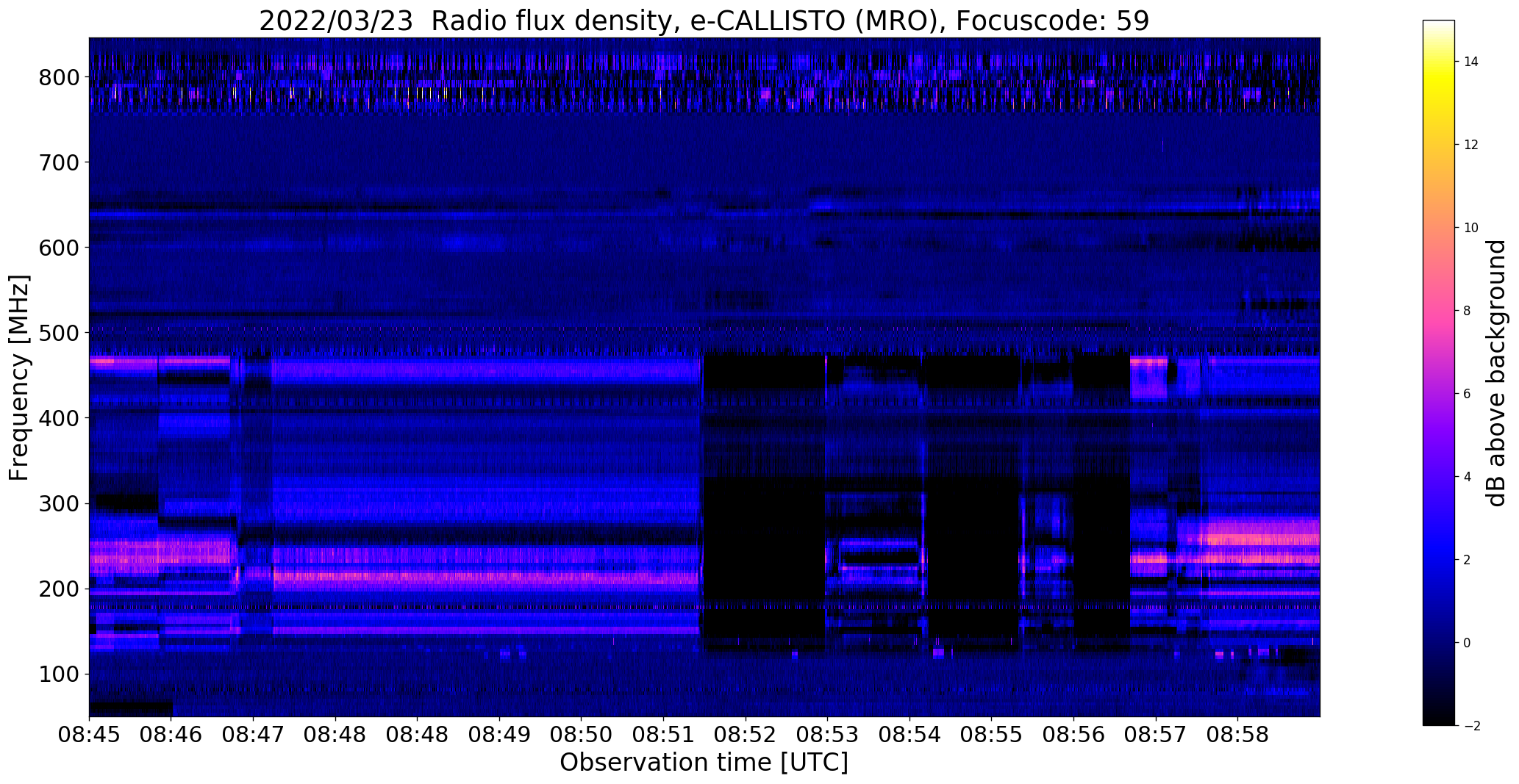Screen dimensions: 1519x784
Task: Click the vertical colorbar gradient strip
Action: (x=1439, y=373)
